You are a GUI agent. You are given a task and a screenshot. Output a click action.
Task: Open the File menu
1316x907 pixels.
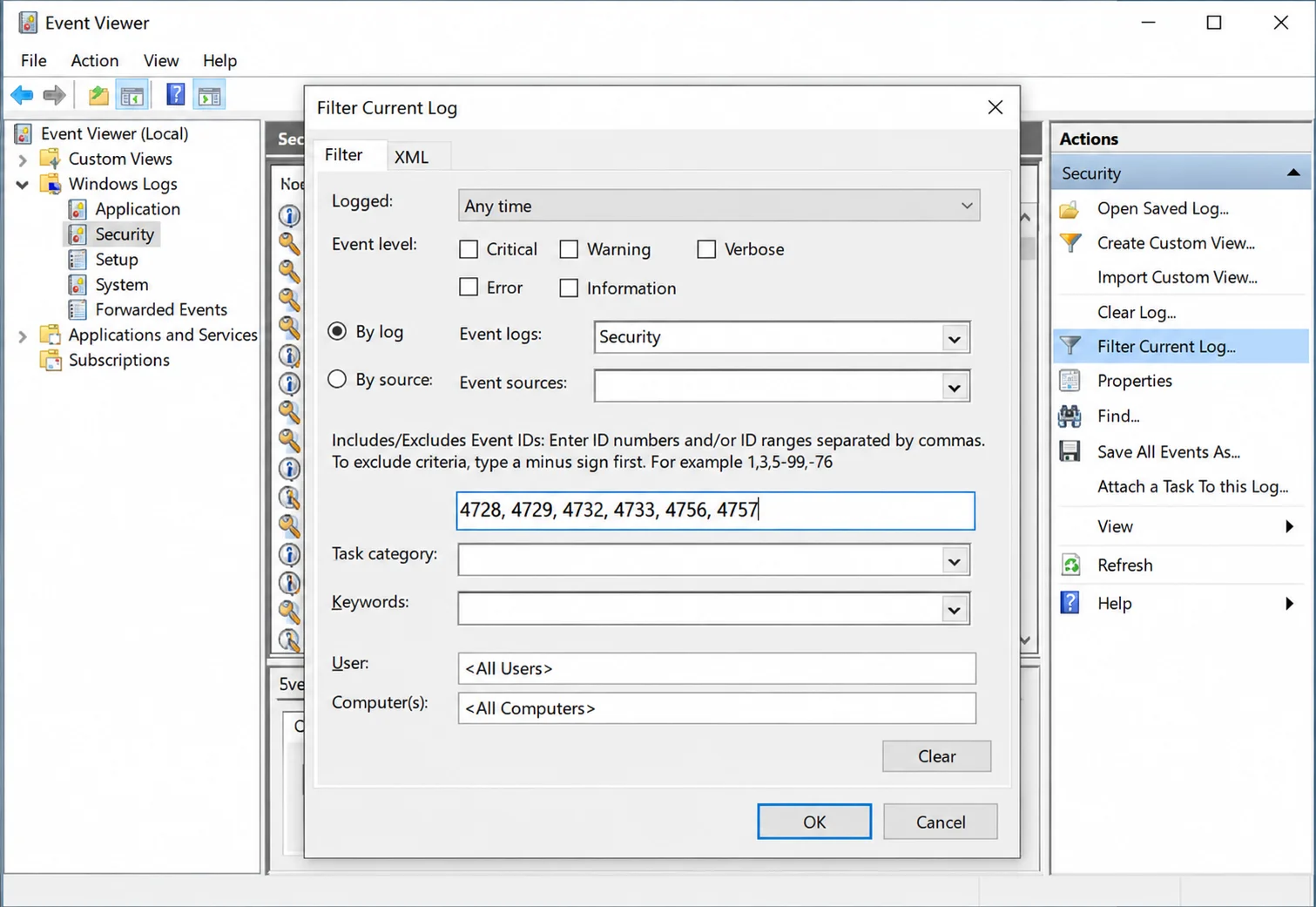click(34, 60)
